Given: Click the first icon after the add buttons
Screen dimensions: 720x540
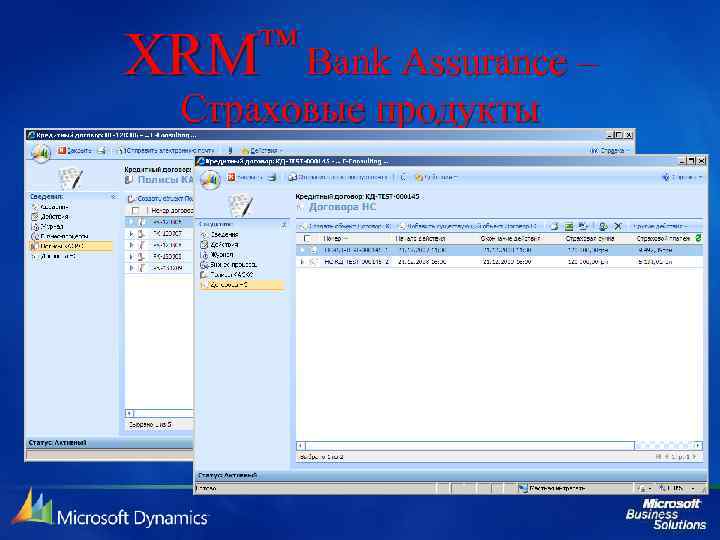Looking at the screenshot, I should tap(554, 226).
